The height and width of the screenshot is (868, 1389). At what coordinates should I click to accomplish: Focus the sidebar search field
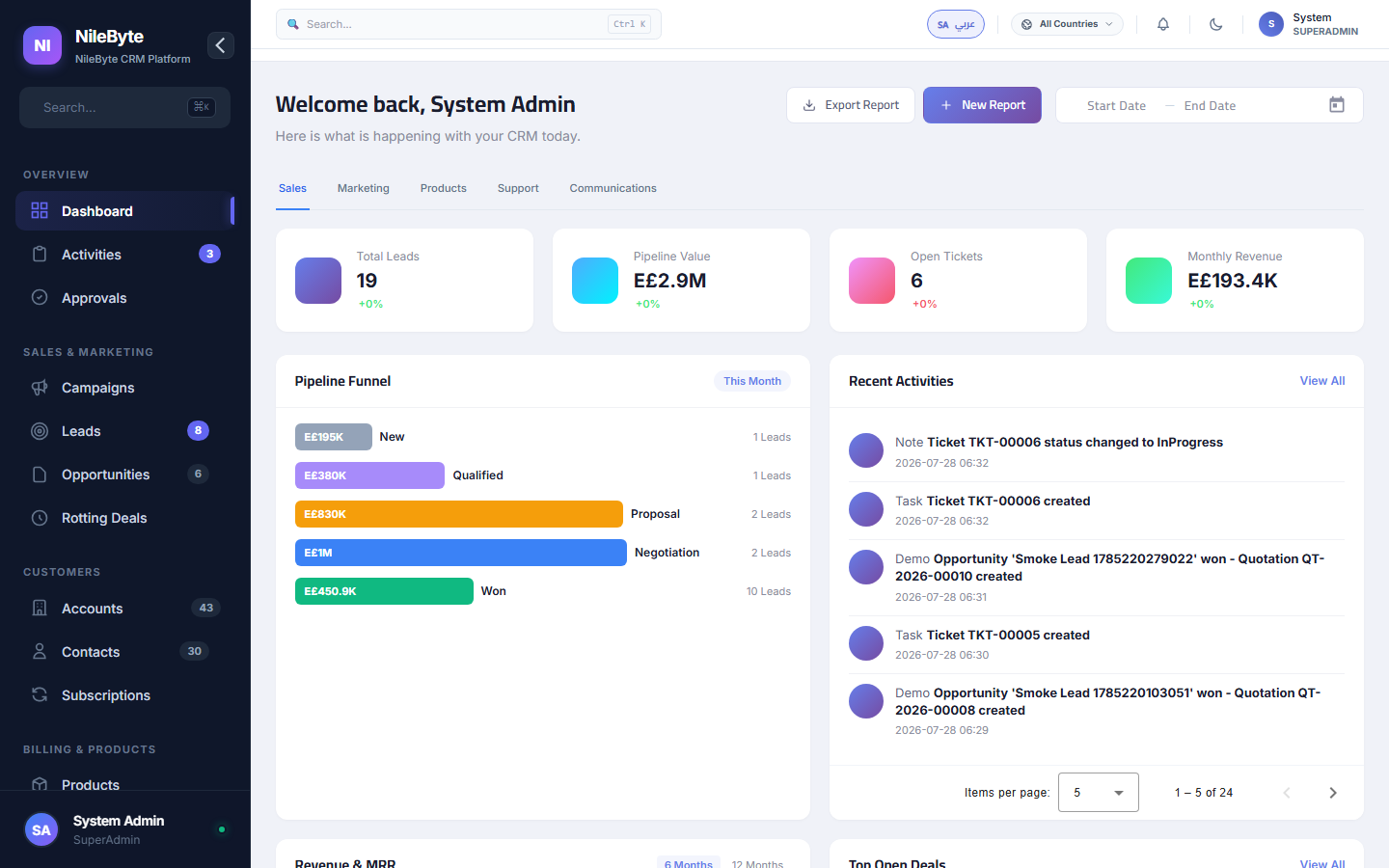124,107
